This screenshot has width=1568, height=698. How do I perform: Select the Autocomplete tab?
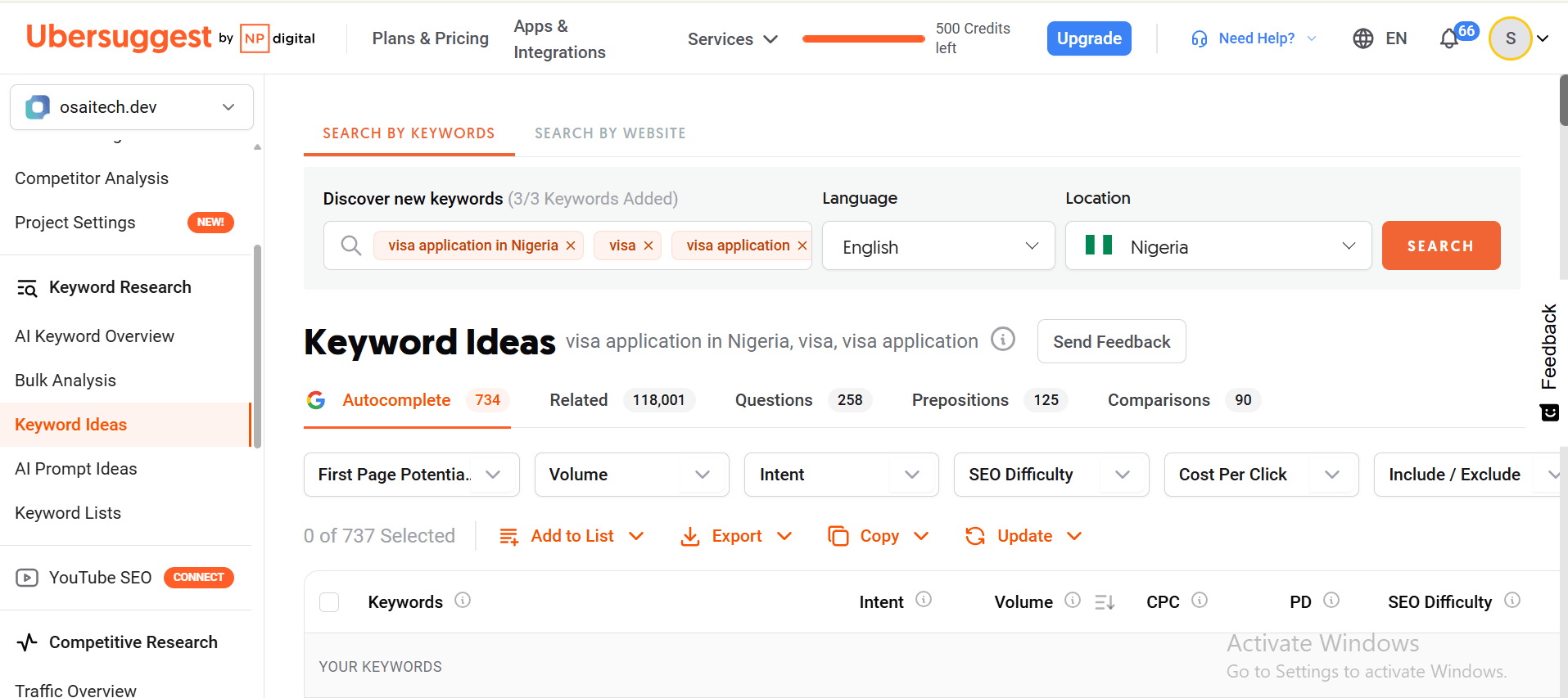click(407, 400)
